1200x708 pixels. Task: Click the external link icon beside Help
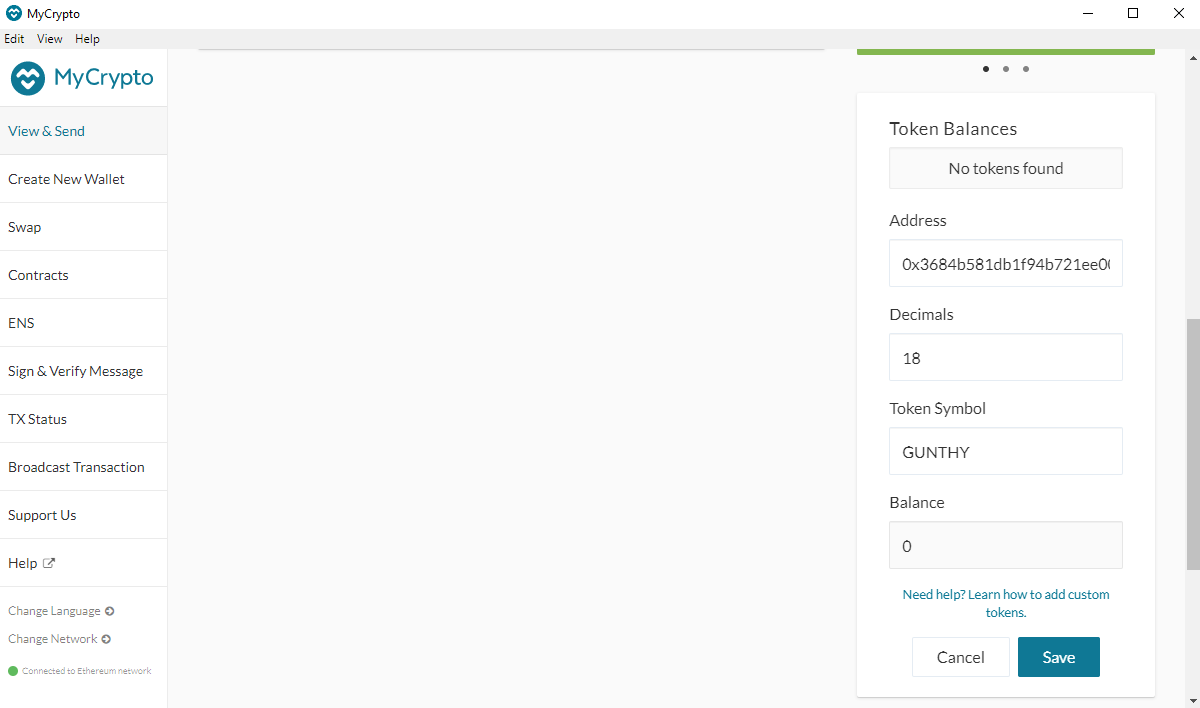49,563
